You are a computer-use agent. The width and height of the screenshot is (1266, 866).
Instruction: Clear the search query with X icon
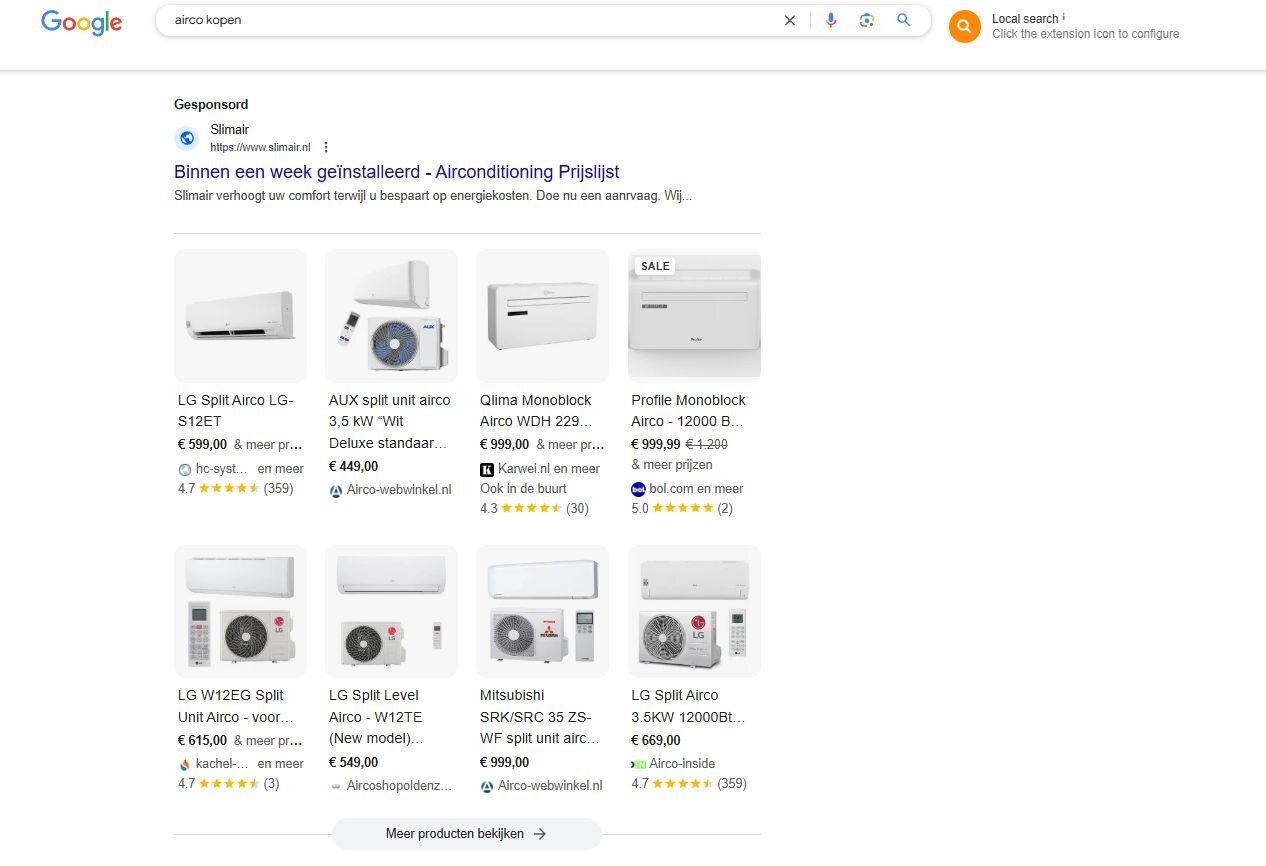(790, 20)
